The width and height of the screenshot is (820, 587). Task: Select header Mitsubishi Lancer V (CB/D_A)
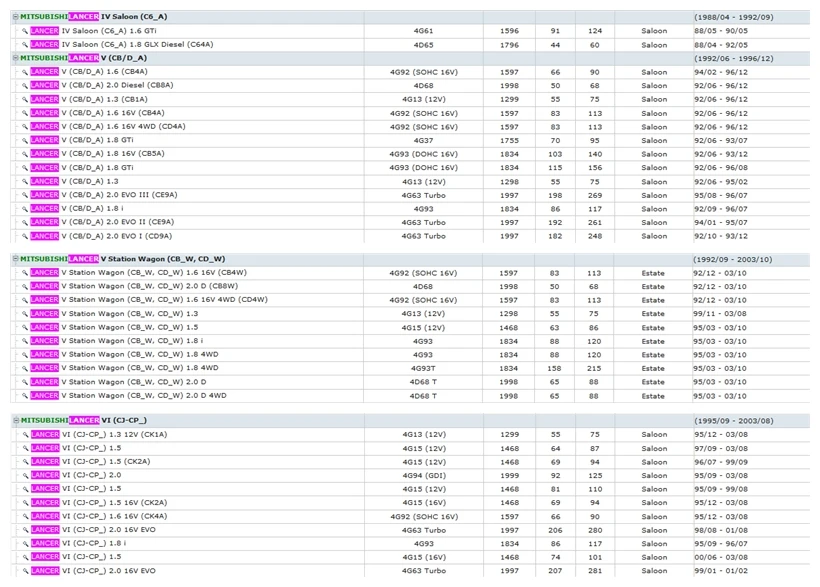83,58
